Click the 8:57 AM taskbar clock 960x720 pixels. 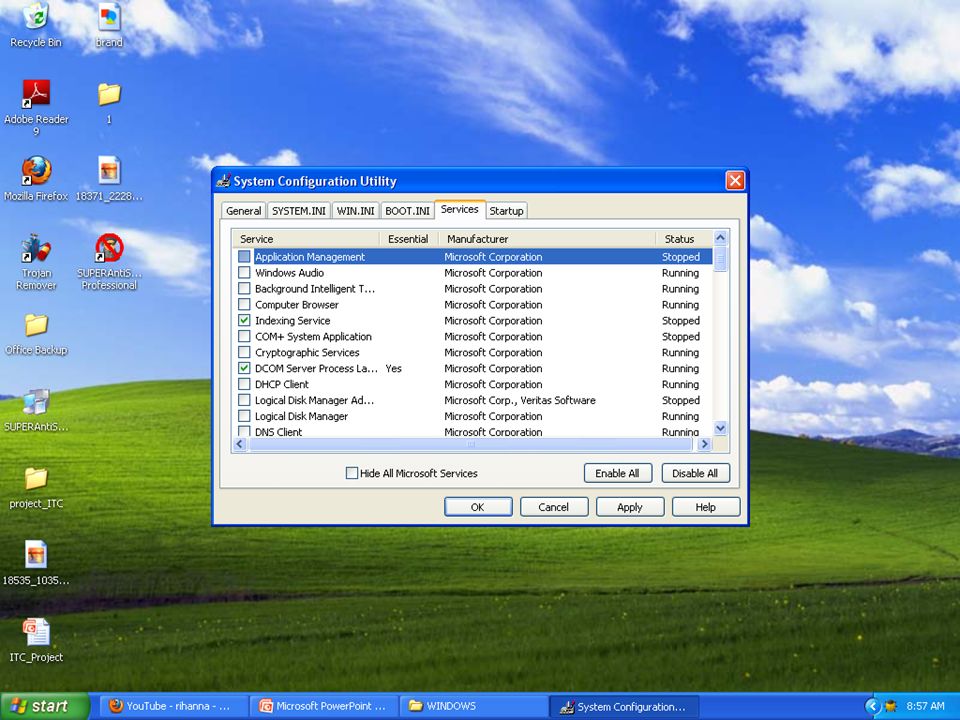pyautogui.click(x=925, y=706)
